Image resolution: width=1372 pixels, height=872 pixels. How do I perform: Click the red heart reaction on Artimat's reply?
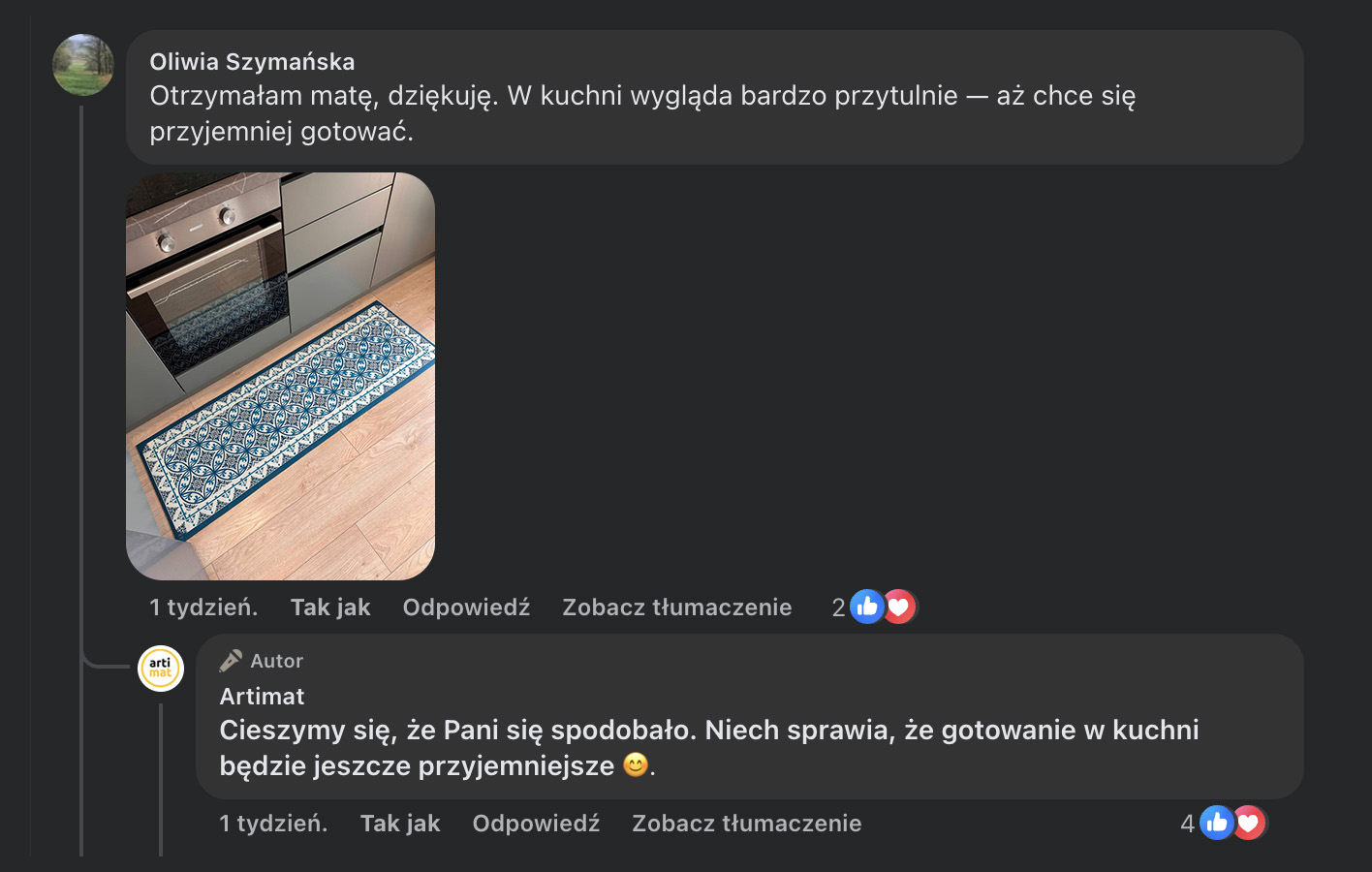(1250, 824)
